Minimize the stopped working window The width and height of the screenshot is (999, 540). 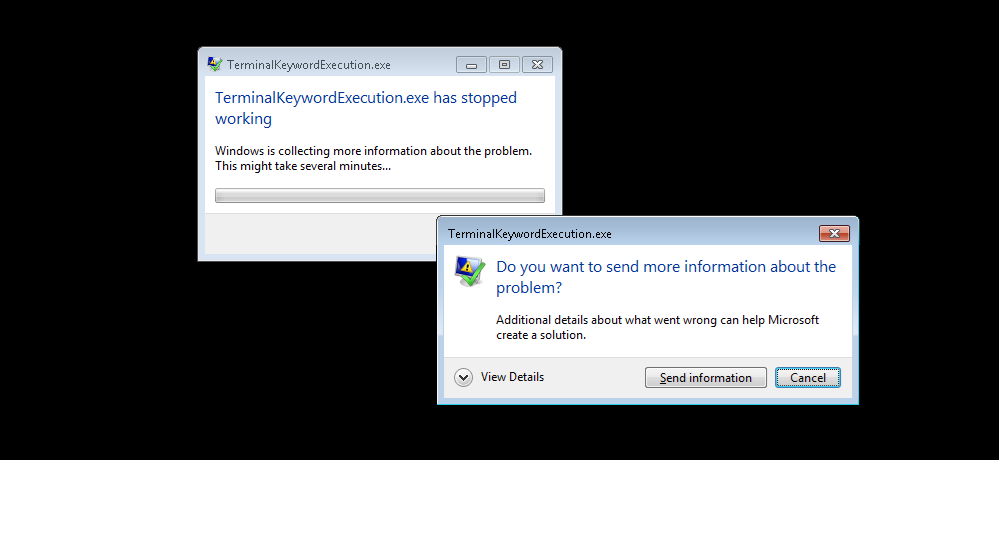tap(471, 65)
